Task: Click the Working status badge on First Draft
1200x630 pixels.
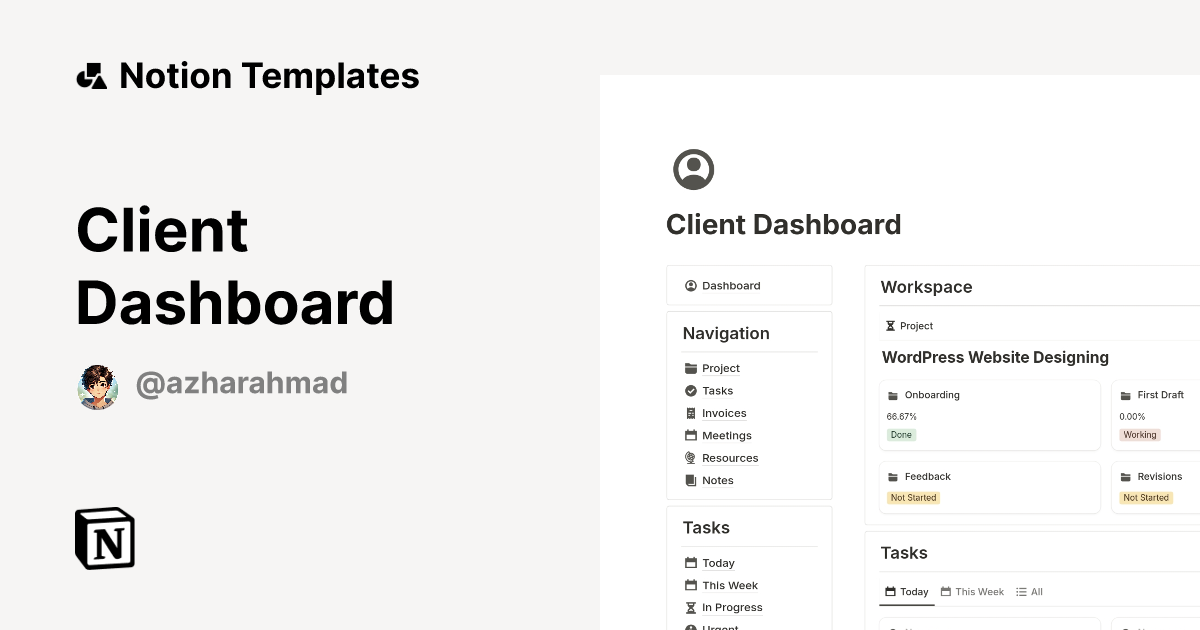Action: pyautogui.click(x=1139, y=435)
